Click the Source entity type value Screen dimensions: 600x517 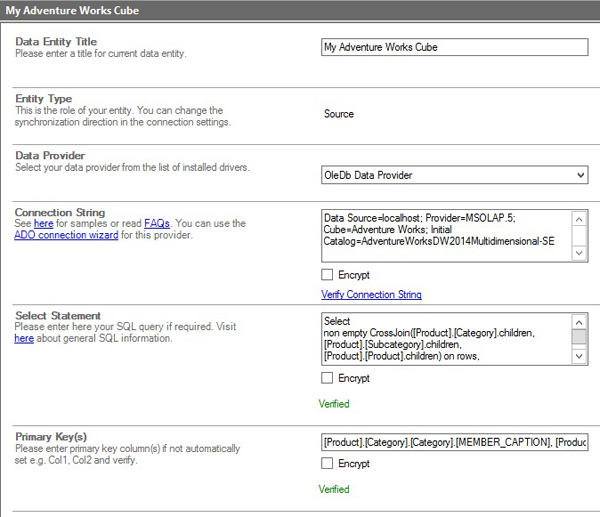tap(339, 114)
